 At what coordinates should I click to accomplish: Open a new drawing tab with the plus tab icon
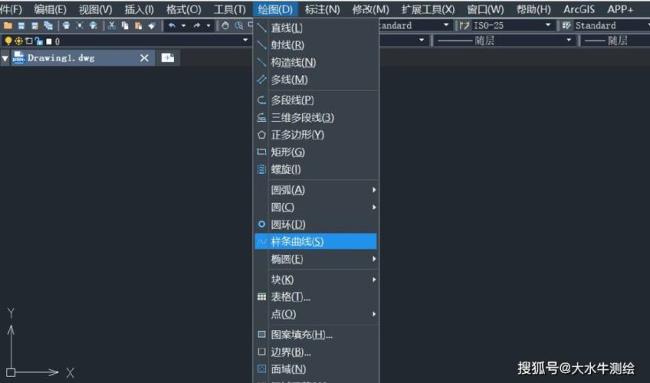click(x=167, y=58)
